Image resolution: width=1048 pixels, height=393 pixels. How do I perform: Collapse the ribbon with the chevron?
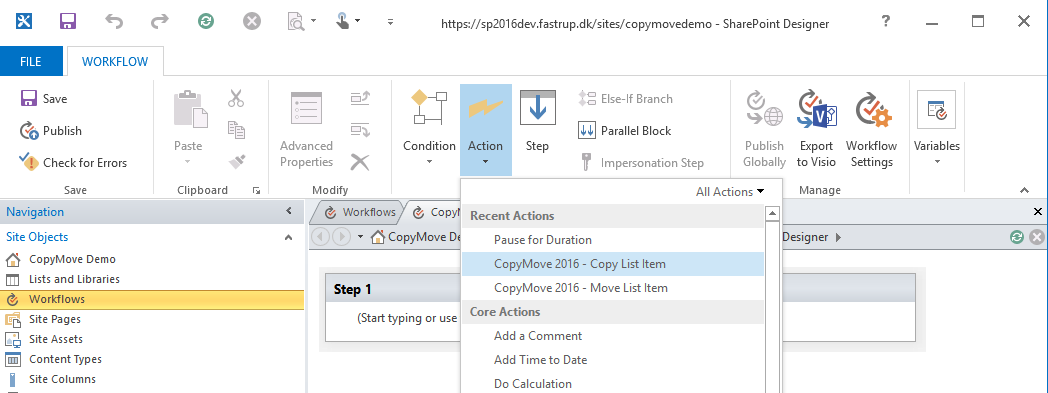(1025, 190)
